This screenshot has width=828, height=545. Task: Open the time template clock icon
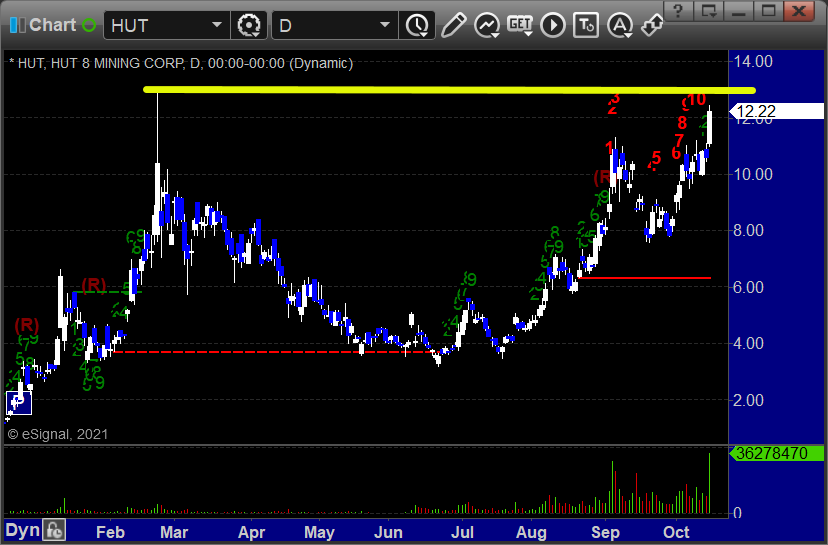coord(417,25)
